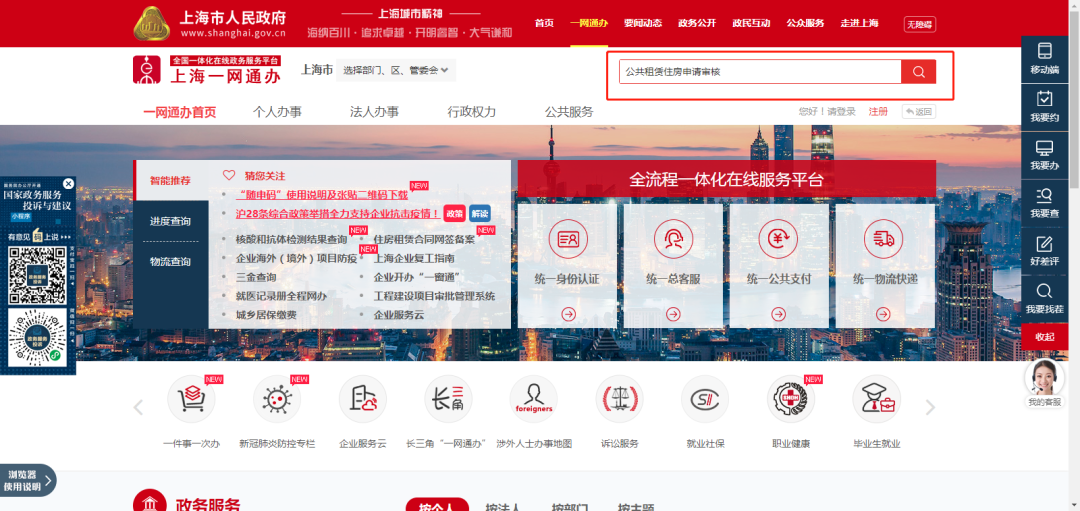1080x511 pixels.
Task: Click the 请登录 login link
Action: [841, 112]
